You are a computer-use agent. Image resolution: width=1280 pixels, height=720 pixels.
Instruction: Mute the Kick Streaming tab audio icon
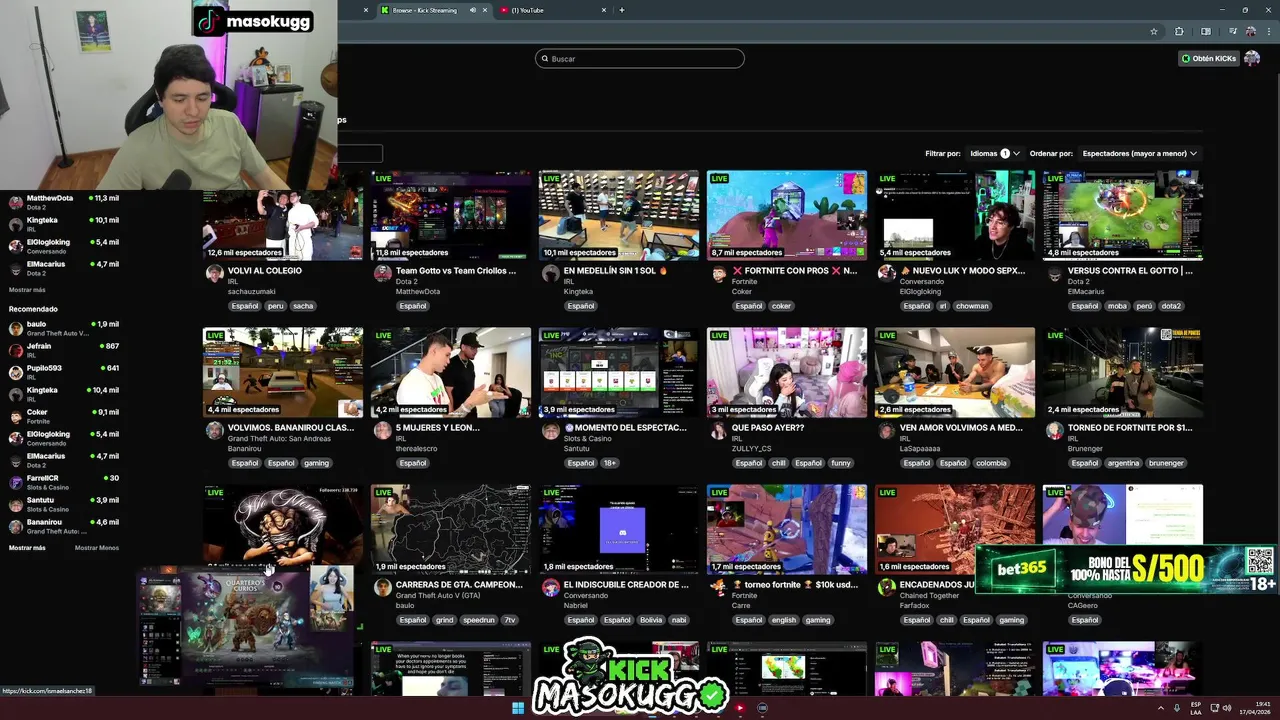click(473, 10)
